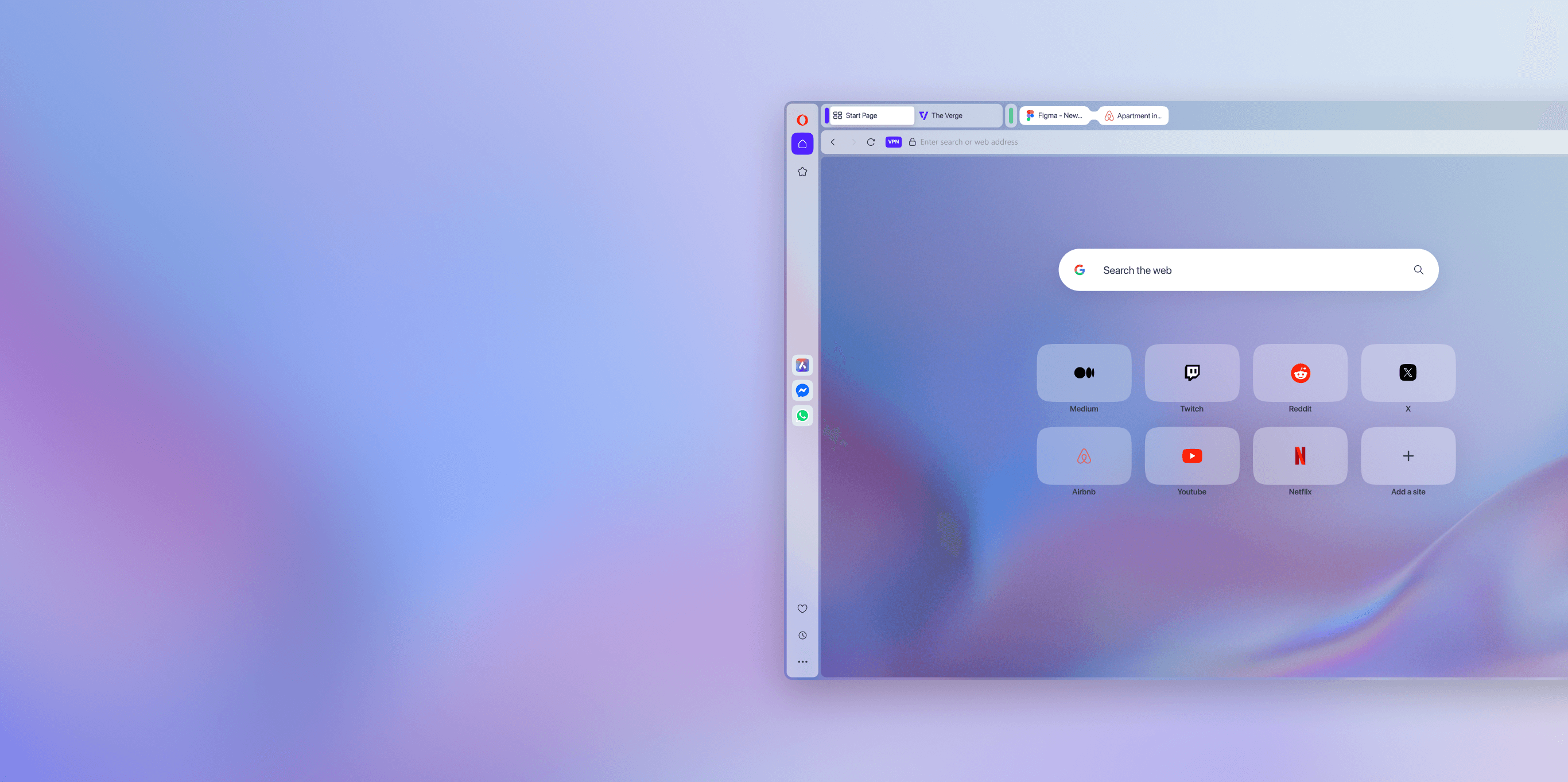The height and width of the screenshot is (782, 1568).
Task: Expand the three-dots sidebar menu
Action: pos(802,661)
